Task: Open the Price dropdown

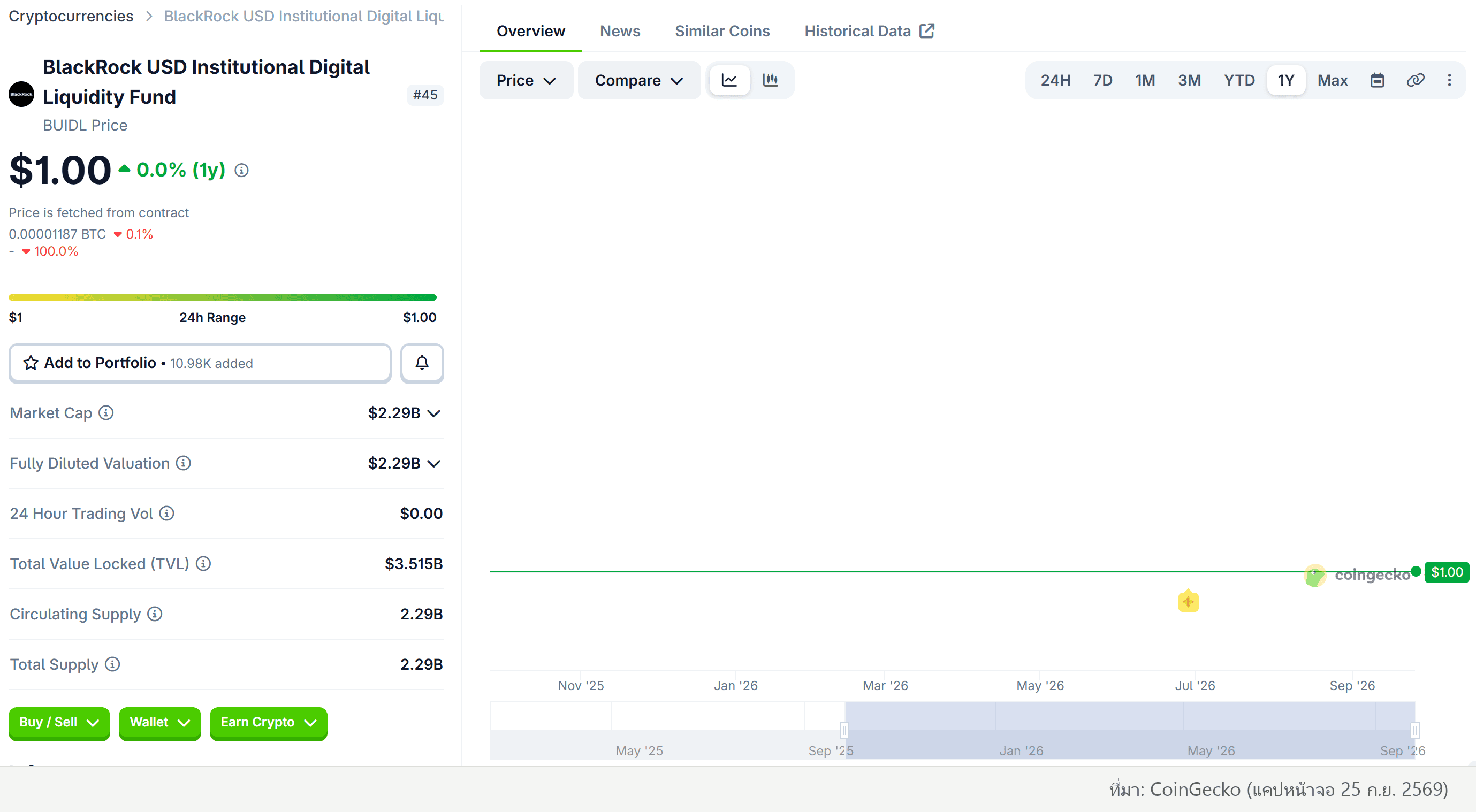Action: click(x=526, y=80)
